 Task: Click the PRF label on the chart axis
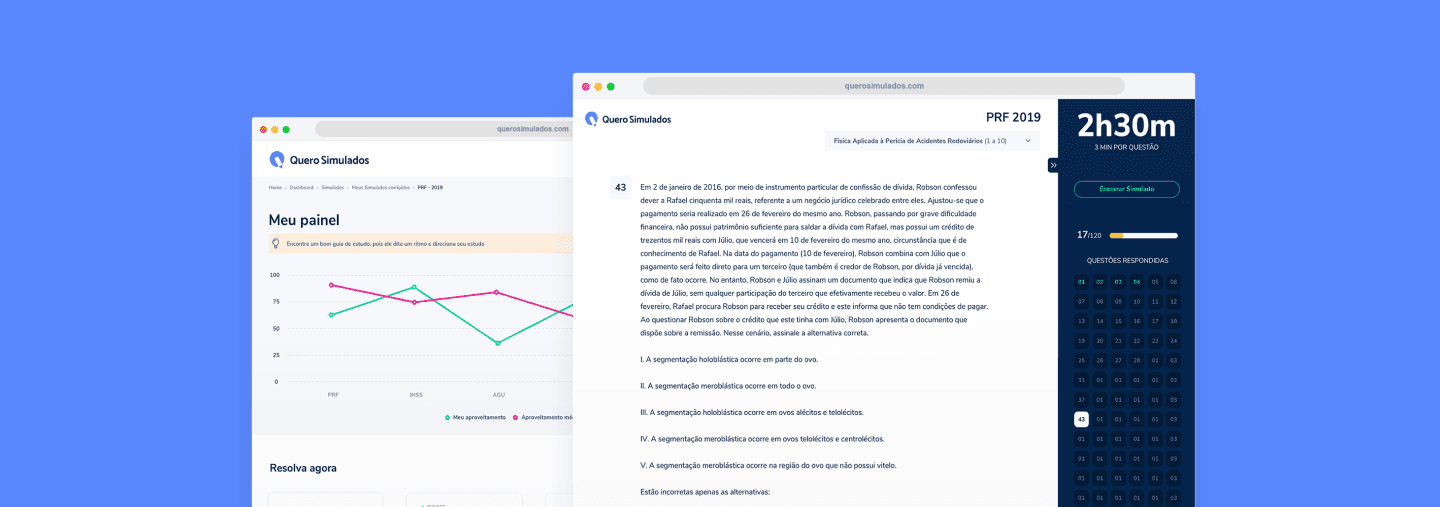[x=332, y=395]
